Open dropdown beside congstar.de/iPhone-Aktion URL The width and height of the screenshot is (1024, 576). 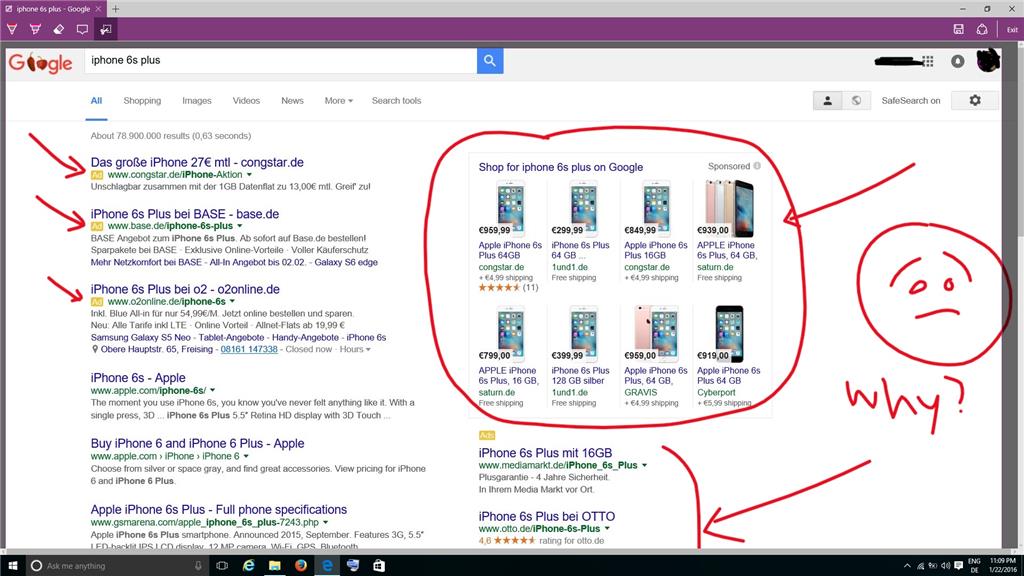[x=249, y=174]
